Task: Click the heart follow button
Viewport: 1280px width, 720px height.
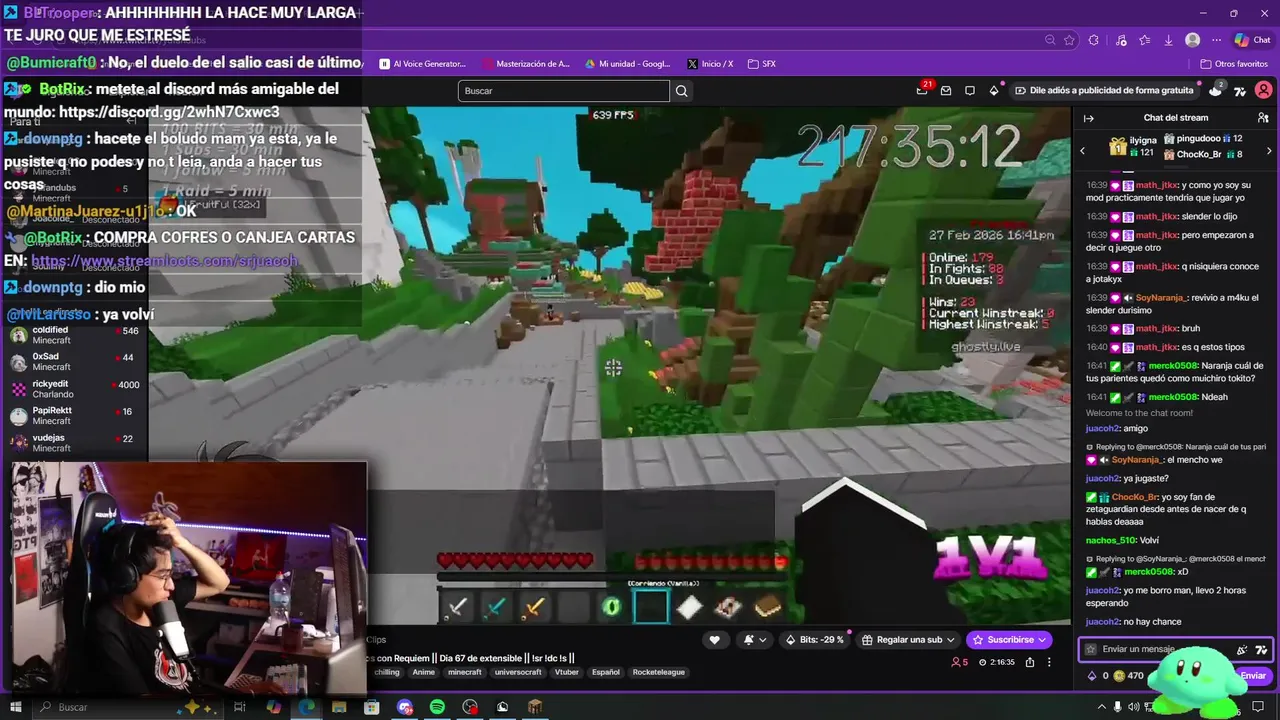Action: coord(714,640)
